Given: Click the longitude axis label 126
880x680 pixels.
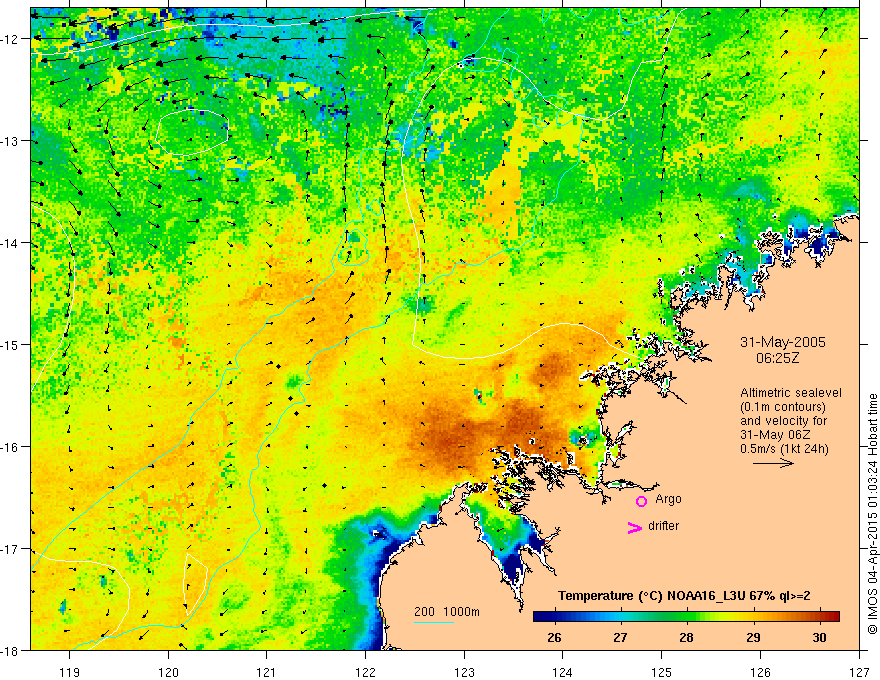Looking at the screenshot, I should [760, 672].
